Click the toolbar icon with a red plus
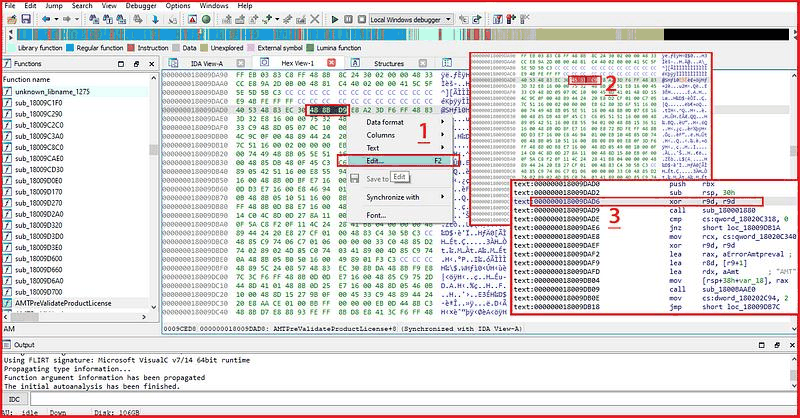The height and width of the screenshot is (418, 800). click(x=511, y=19)
